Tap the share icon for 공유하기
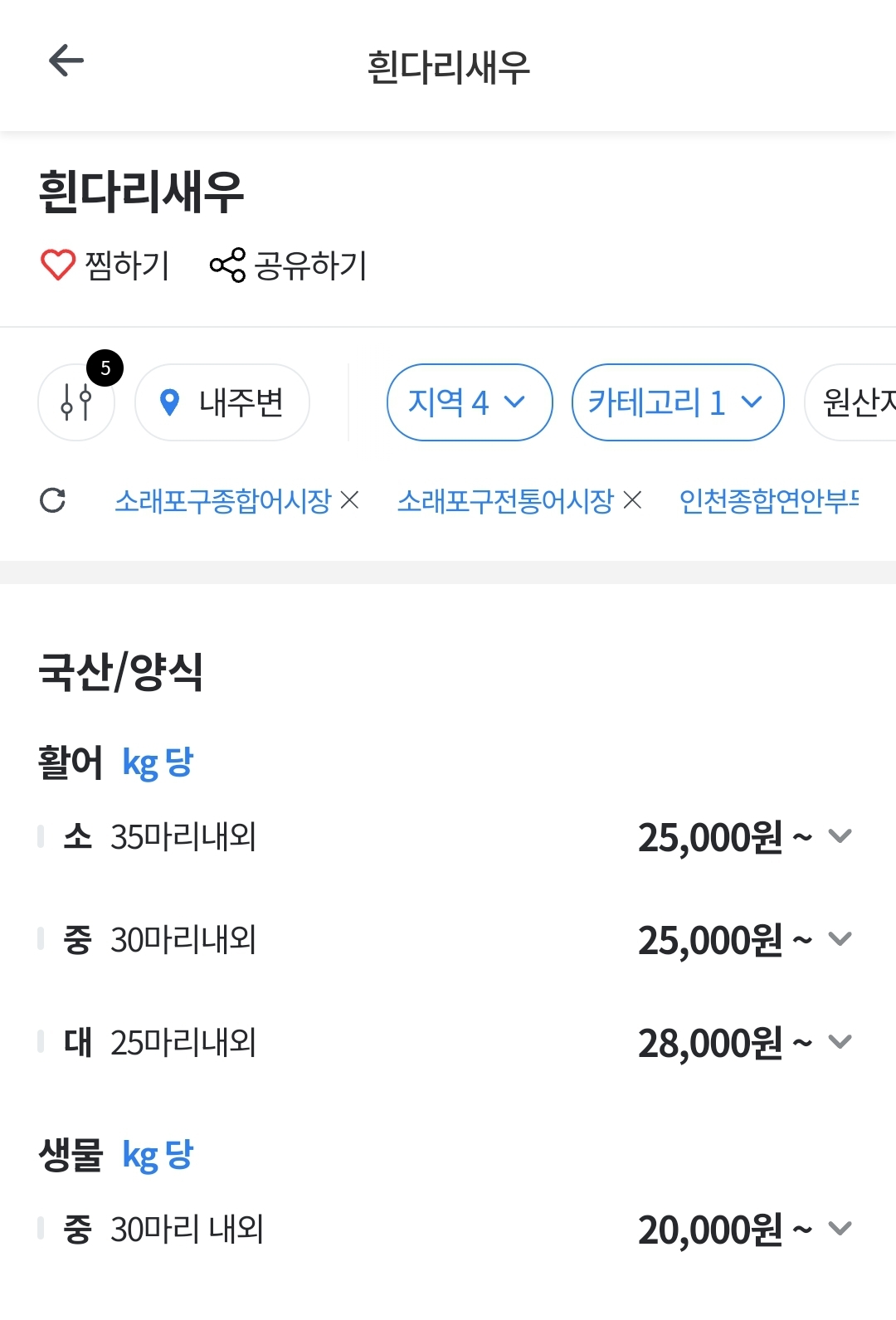The image size is (896, 1320). [227, 265]
